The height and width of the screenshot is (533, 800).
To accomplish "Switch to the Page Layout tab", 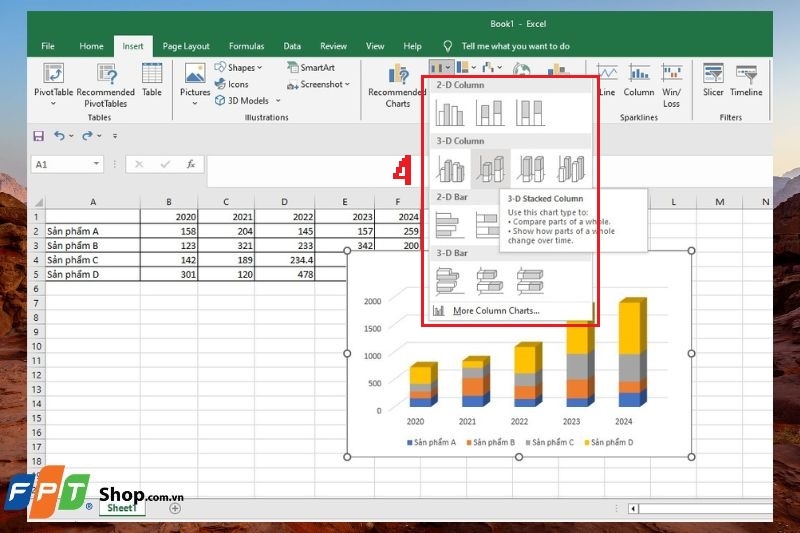I will point(186,46).
